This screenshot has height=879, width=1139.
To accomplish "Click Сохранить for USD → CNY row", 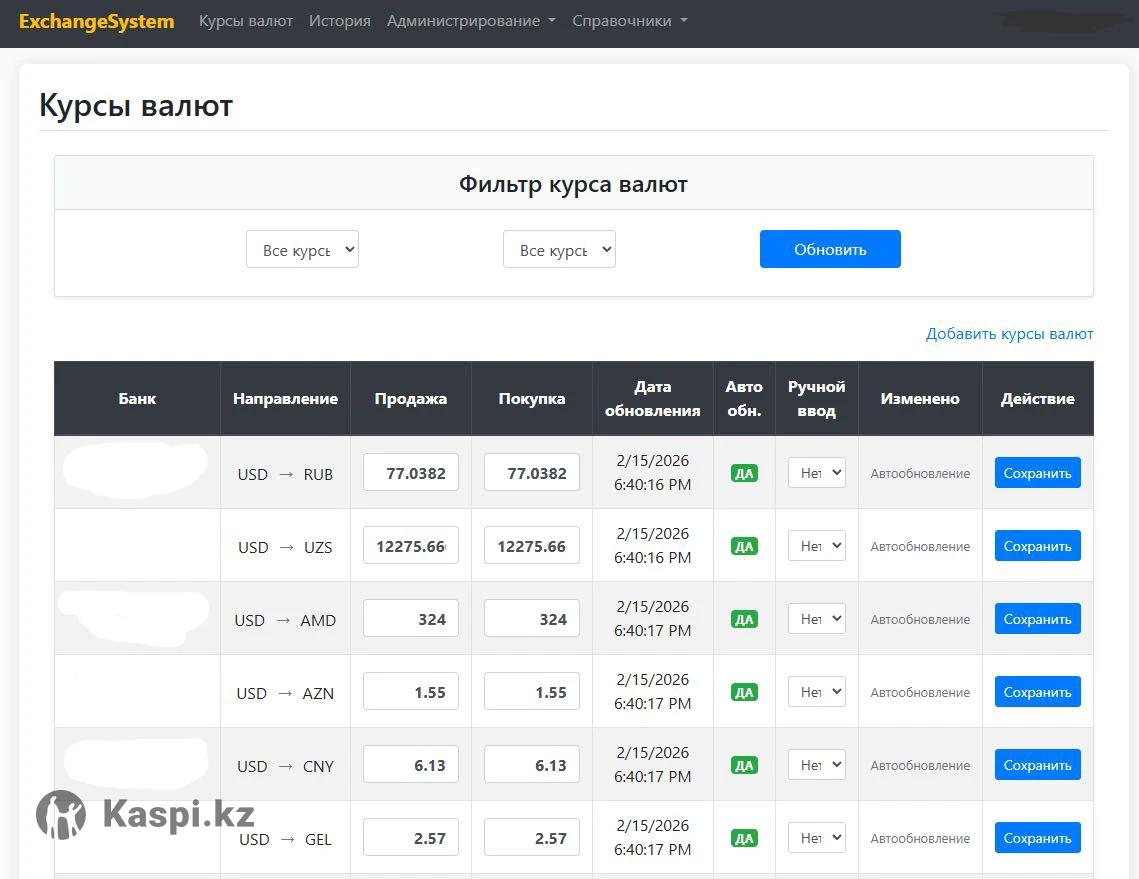I will (x=1037, y=765).
